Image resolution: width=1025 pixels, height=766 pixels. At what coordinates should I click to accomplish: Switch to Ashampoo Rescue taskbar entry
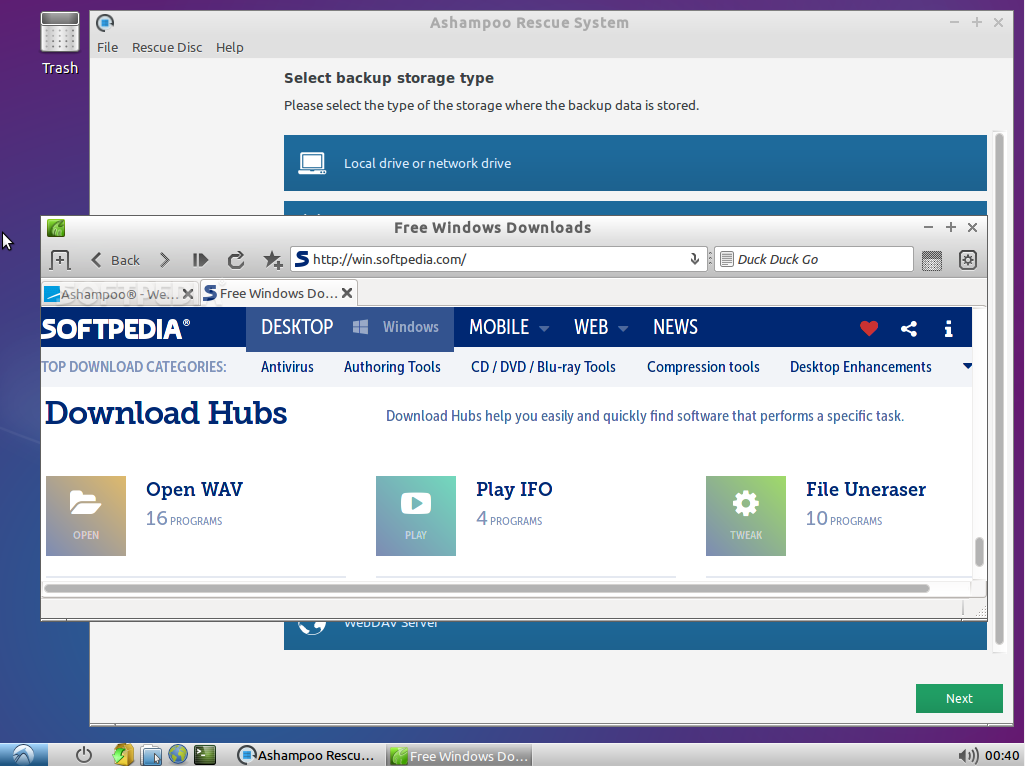[x=305, y=755]
